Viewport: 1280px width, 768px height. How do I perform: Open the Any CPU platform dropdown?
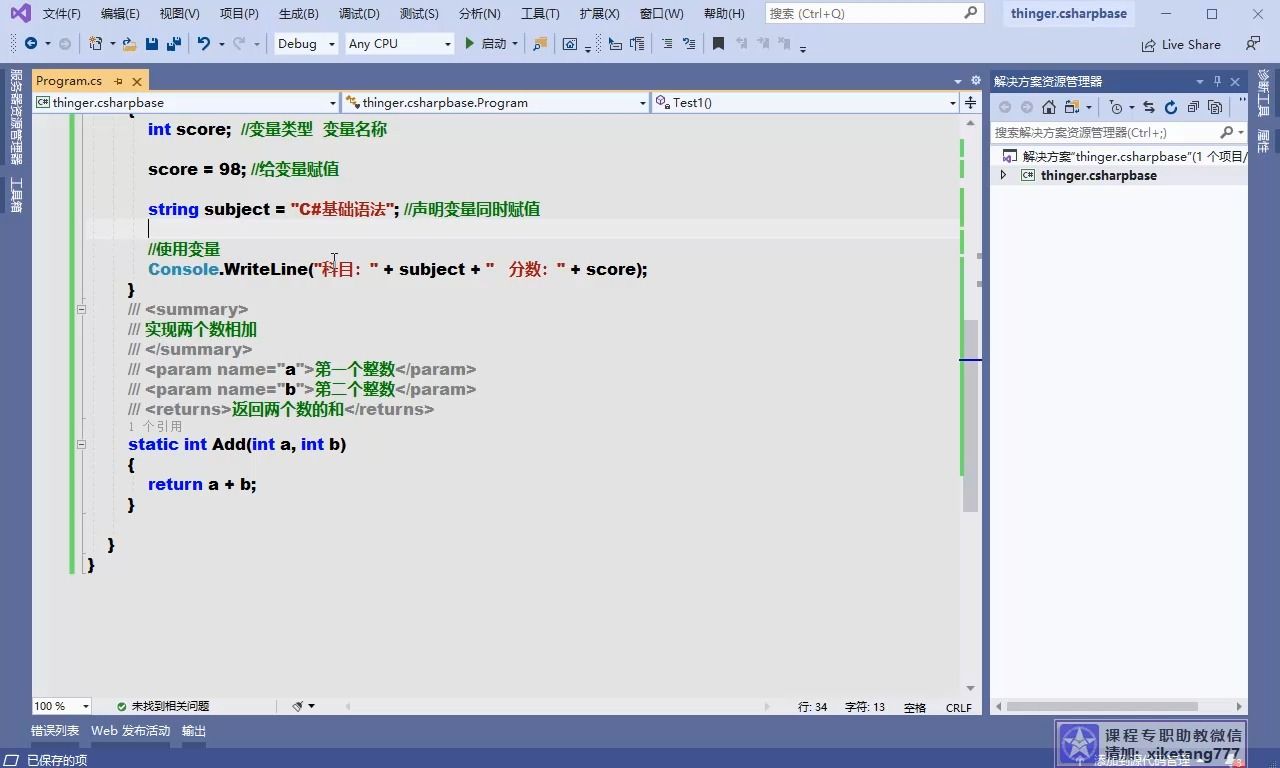coord(399,44)
